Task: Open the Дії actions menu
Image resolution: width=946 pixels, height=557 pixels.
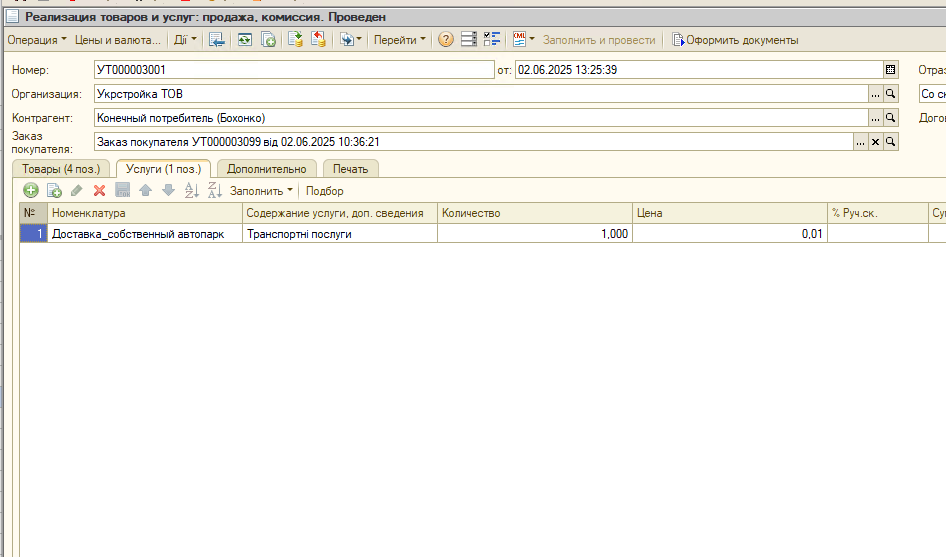Action: point(185,40)
